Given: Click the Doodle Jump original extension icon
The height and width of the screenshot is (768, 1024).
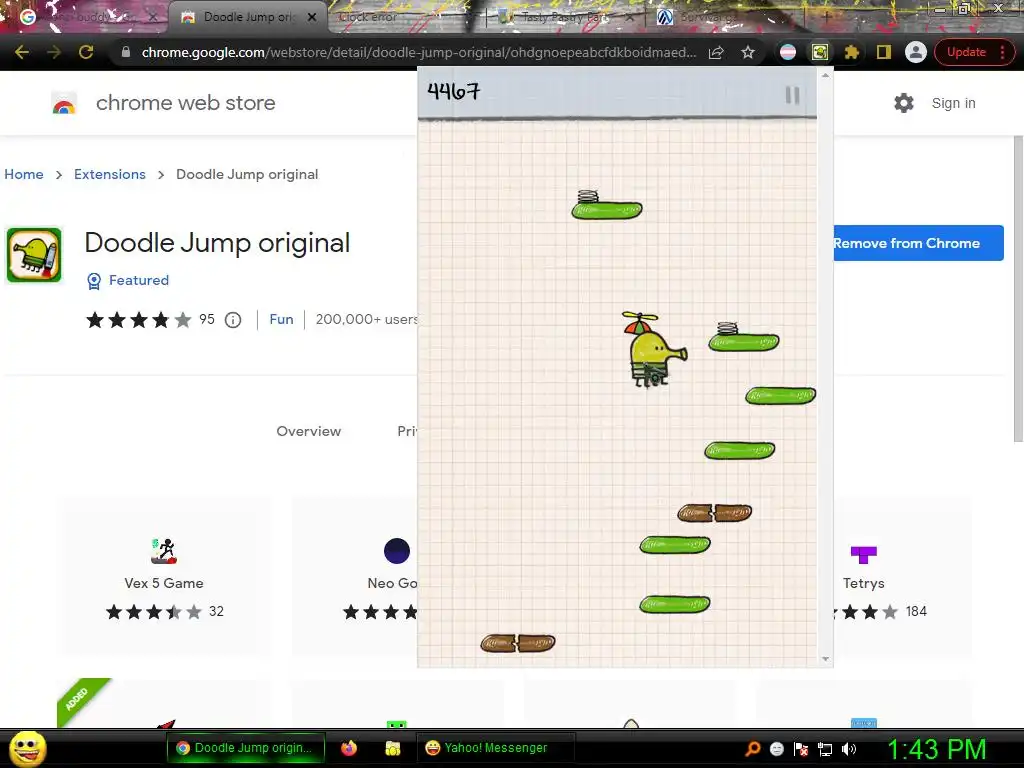Looking at the screenshot, I should pyautogui.click(x=34, y=255).
